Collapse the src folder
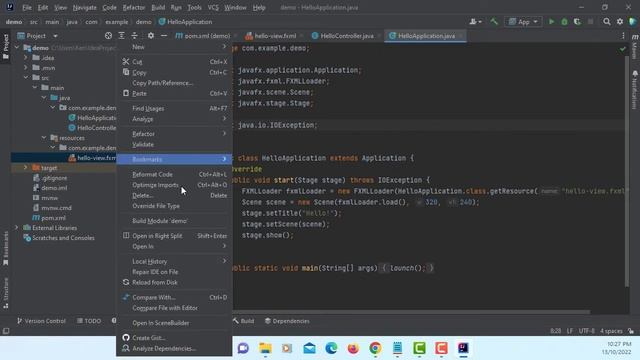The image size is (640, 360). [x=26, y=78]
